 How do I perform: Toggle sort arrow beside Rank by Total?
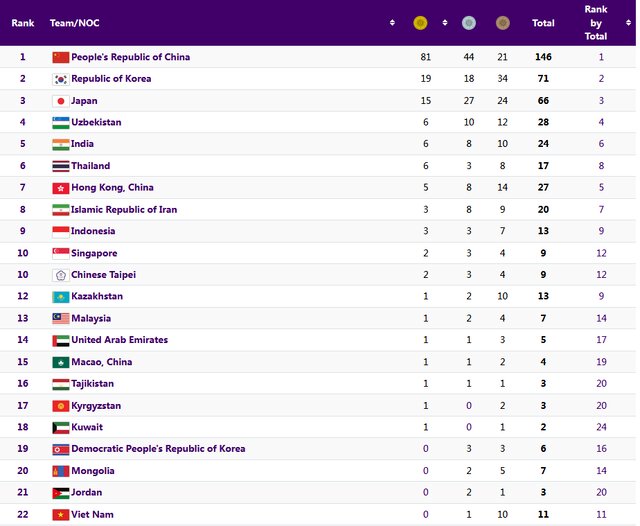coord(629,22)
